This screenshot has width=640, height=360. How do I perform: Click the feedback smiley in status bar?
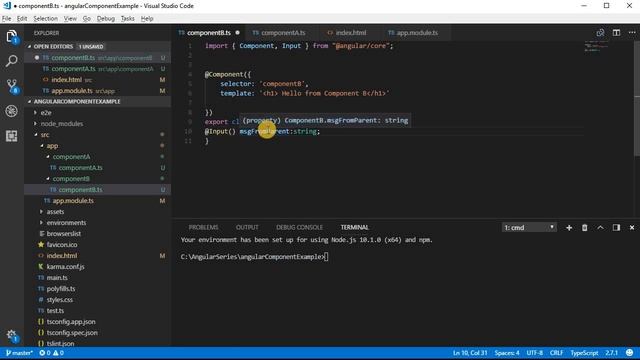click(x=629, y=353)
